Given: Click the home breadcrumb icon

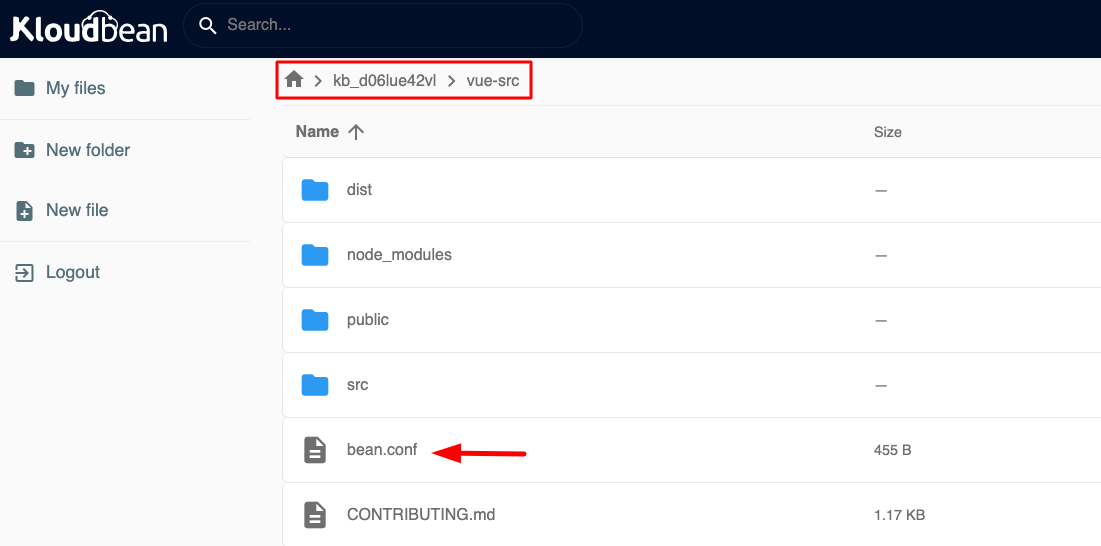Looking at the screenshot, I should (294, 80).
